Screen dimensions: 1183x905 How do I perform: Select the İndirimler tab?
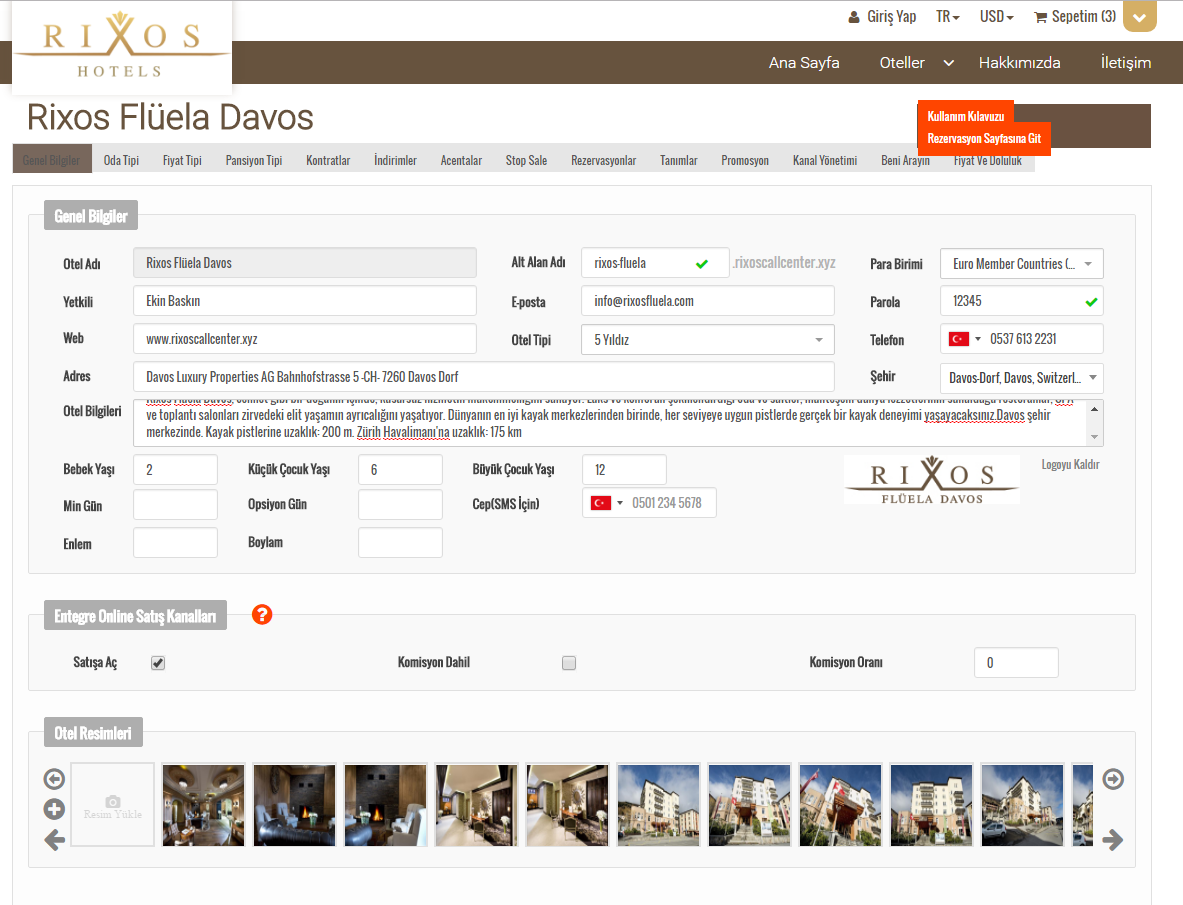395,160
